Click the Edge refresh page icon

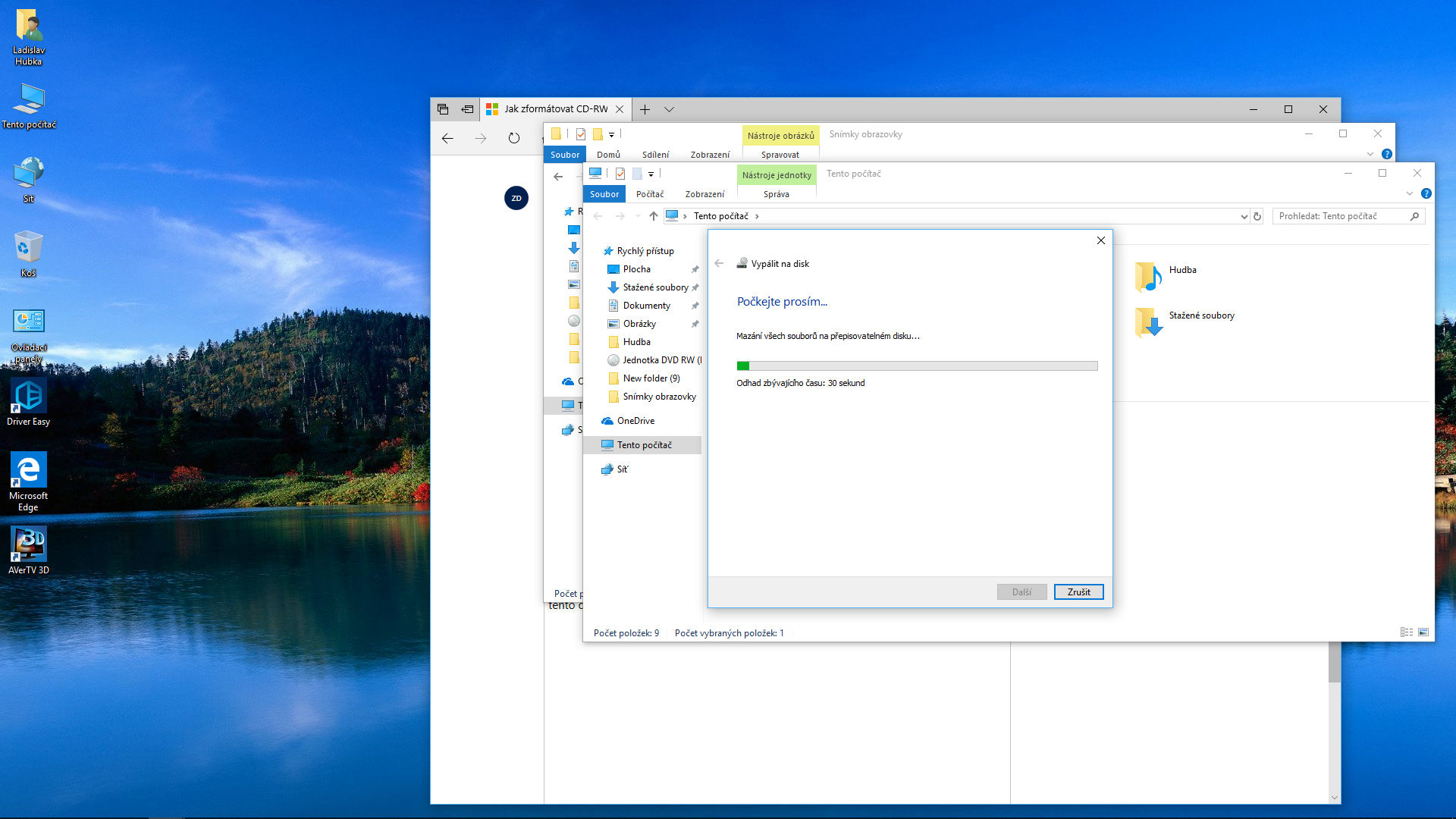tap(514, 138)
